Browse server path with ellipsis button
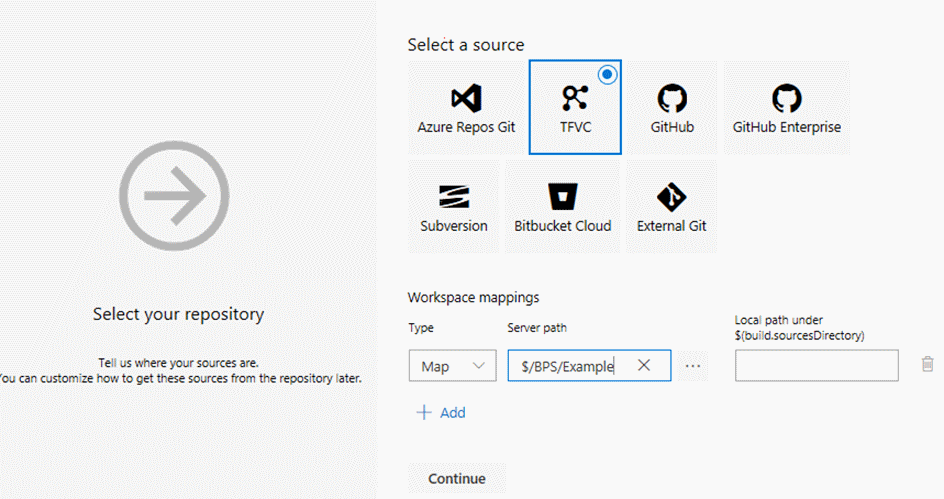944x499 pixels. pos(693,365)
